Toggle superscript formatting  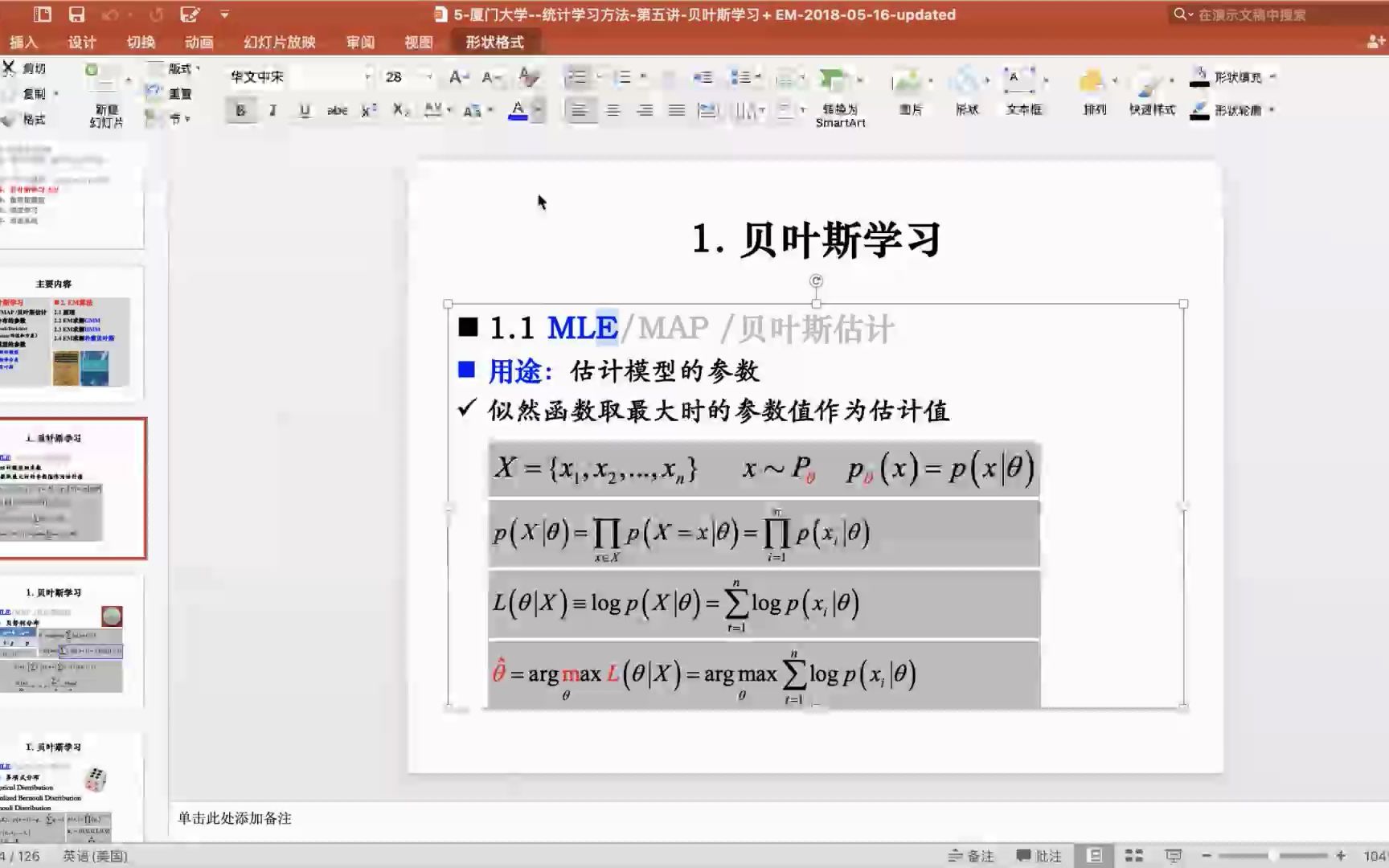[x=368, y=110]
